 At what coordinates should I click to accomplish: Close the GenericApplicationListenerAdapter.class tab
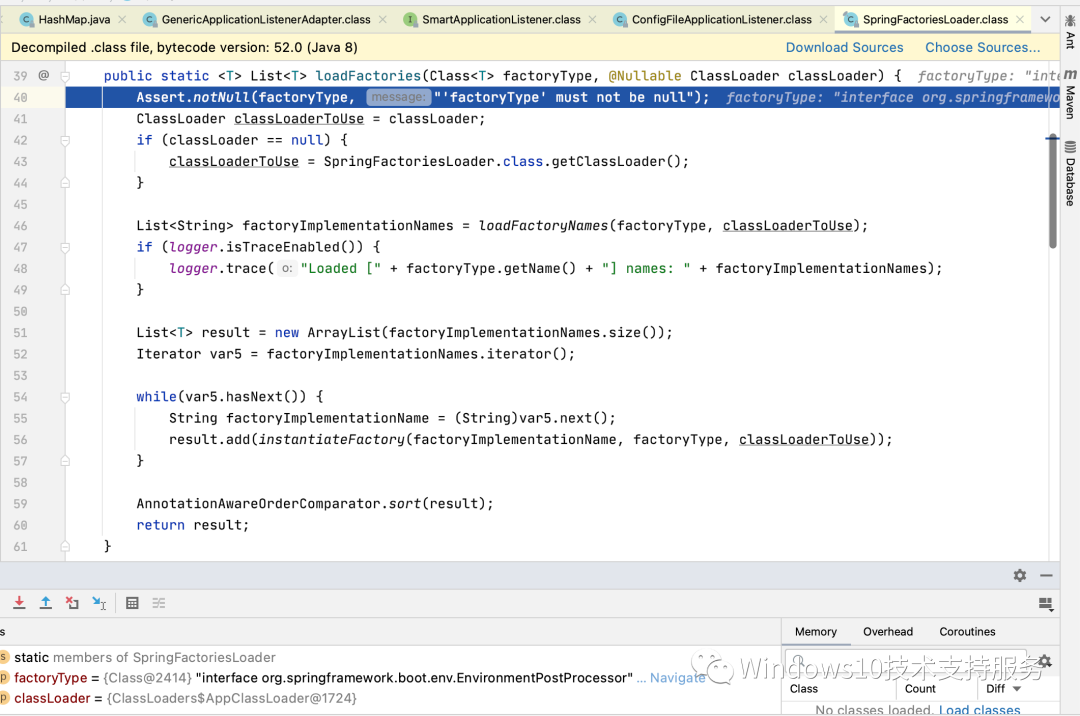coord(383,19)
